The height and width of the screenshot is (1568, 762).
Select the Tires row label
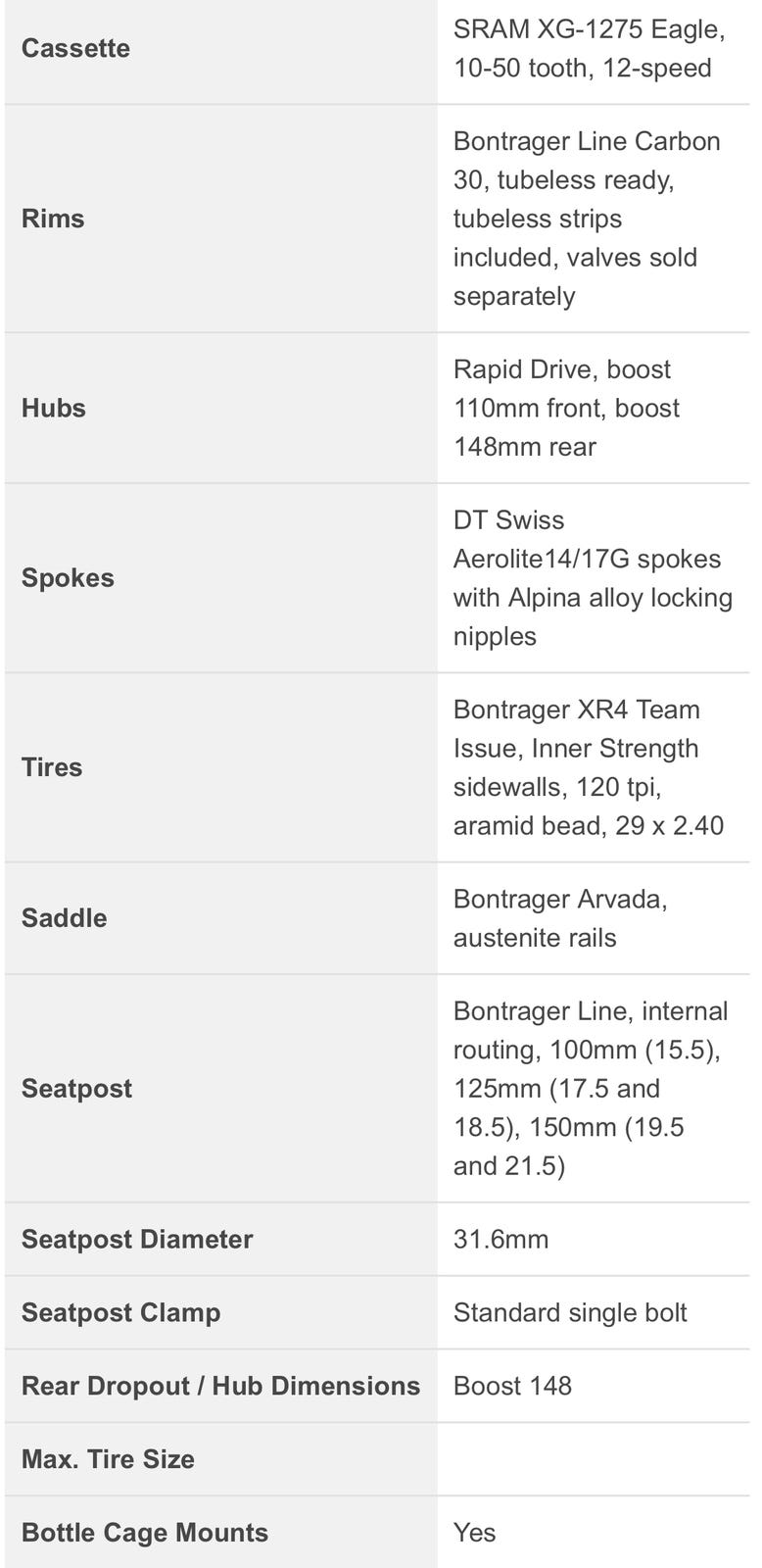coord(52,767)
